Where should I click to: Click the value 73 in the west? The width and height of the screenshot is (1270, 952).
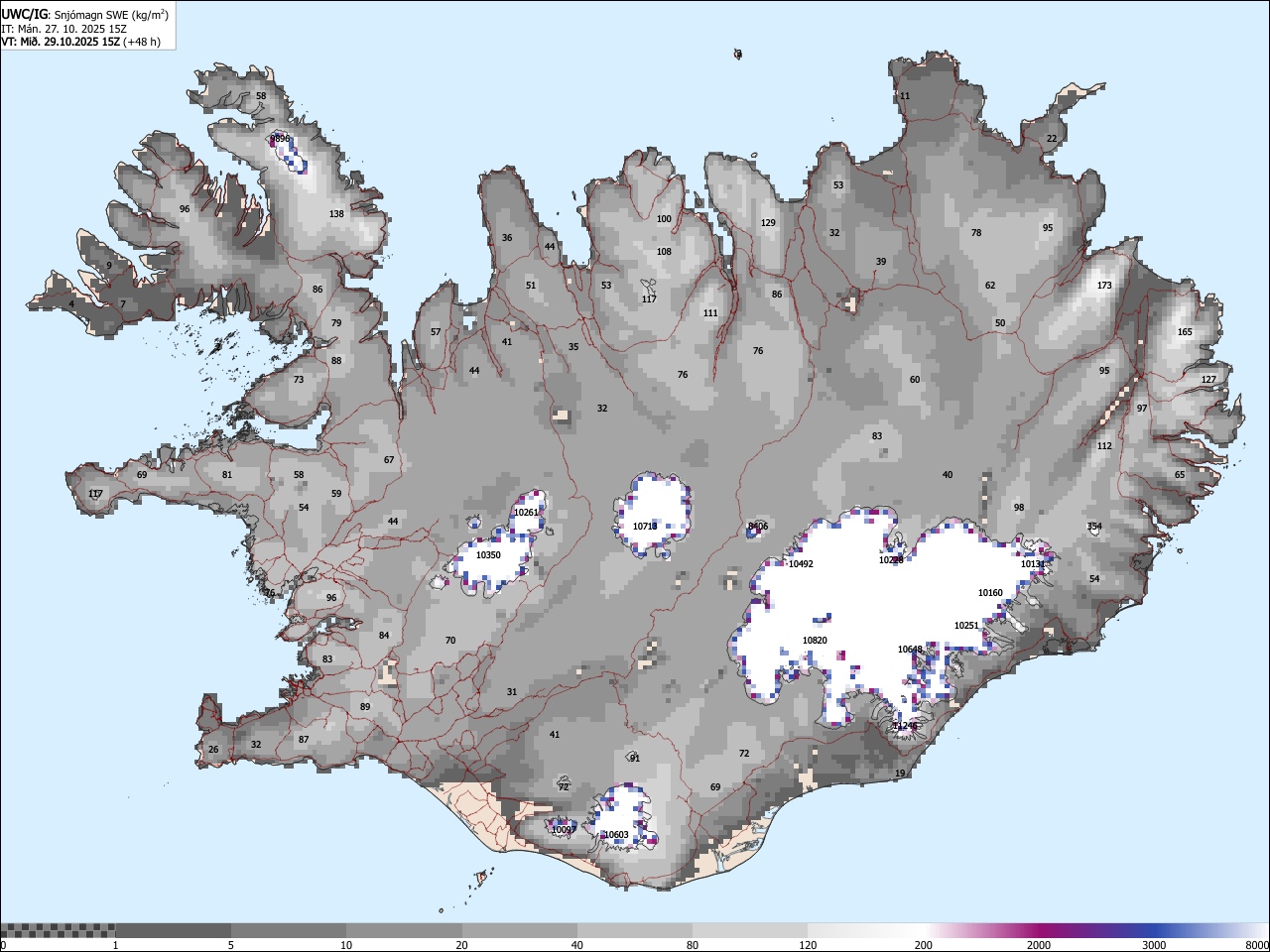[299, 380]
